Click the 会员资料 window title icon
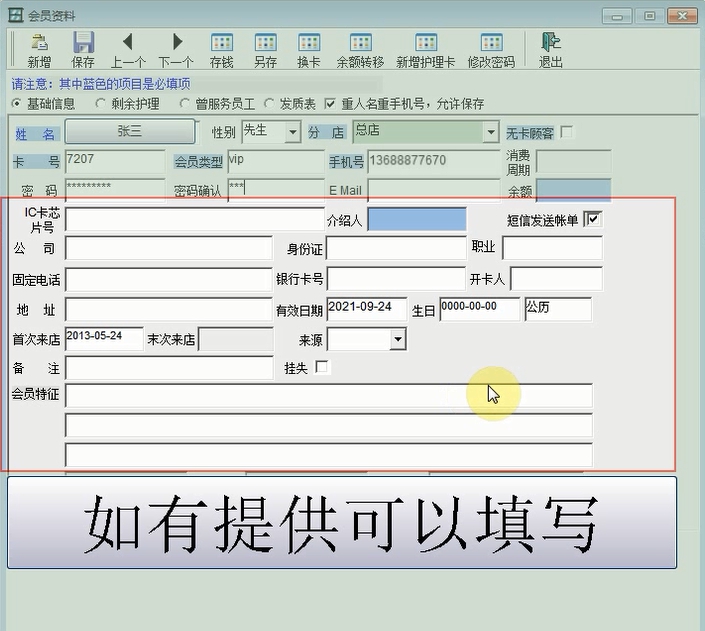Image resolution: width=705 pixels, height=631 pixels. [16, 15]
